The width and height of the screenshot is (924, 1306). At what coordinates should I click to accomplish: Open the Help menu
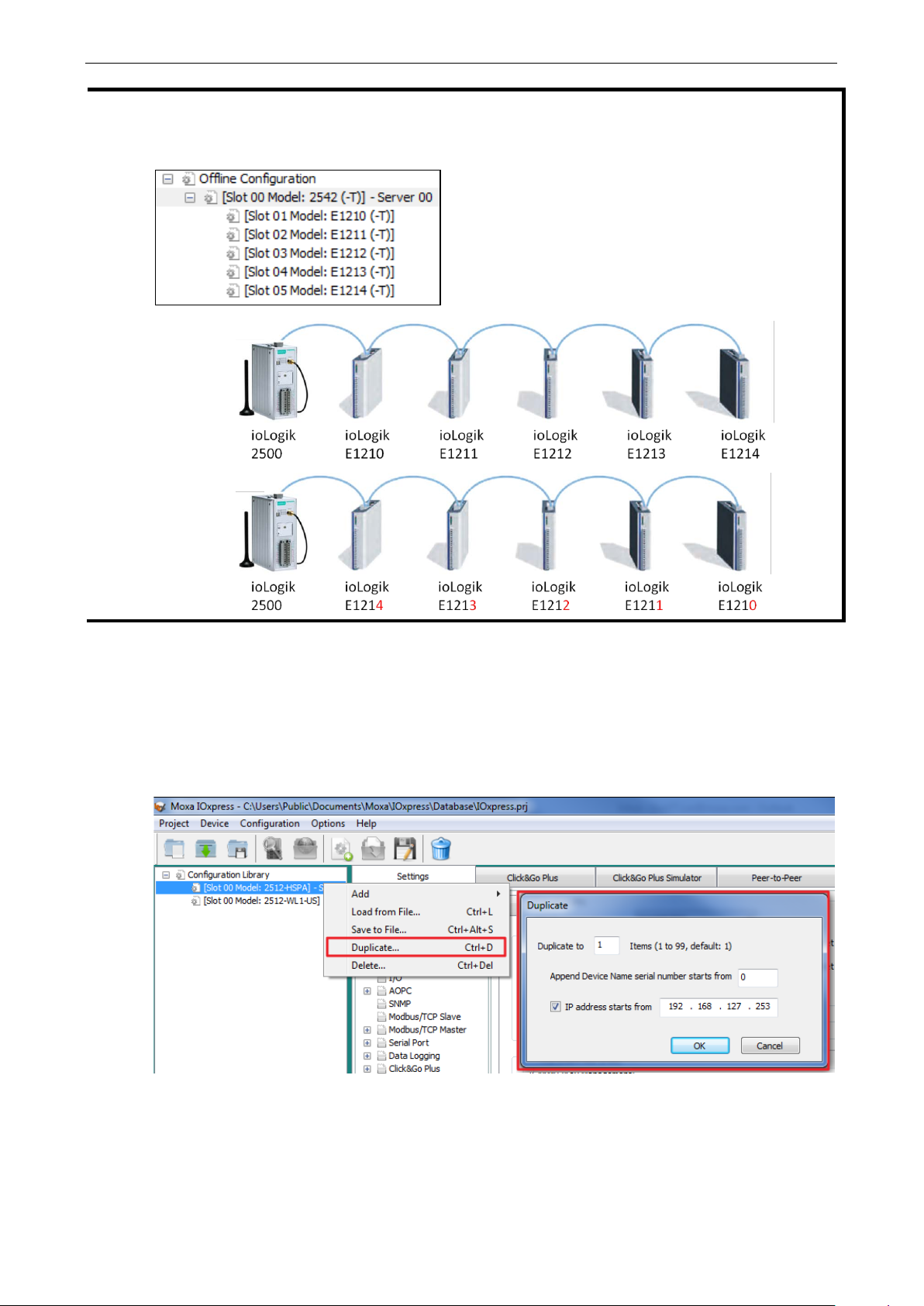point(367,823)
